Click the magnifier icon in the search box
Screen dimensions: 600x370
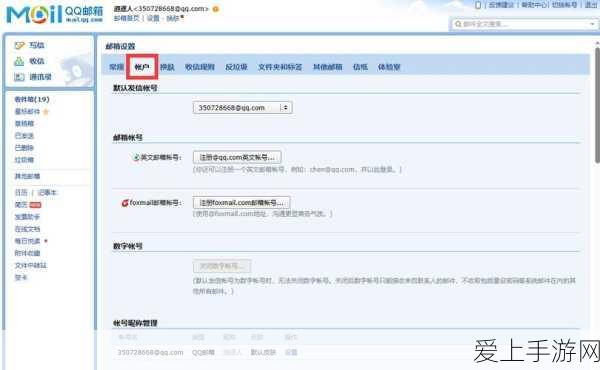pyautogui.click(x=458, y=24)
